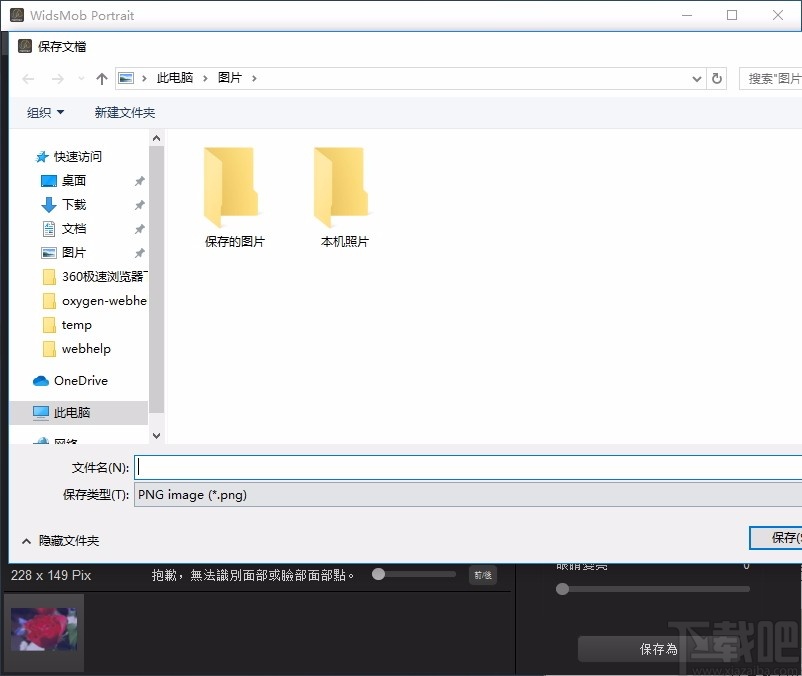Open 文档 in quick access
The height and width of the screenshot is (676, 802).
click(x=74, y=229)
